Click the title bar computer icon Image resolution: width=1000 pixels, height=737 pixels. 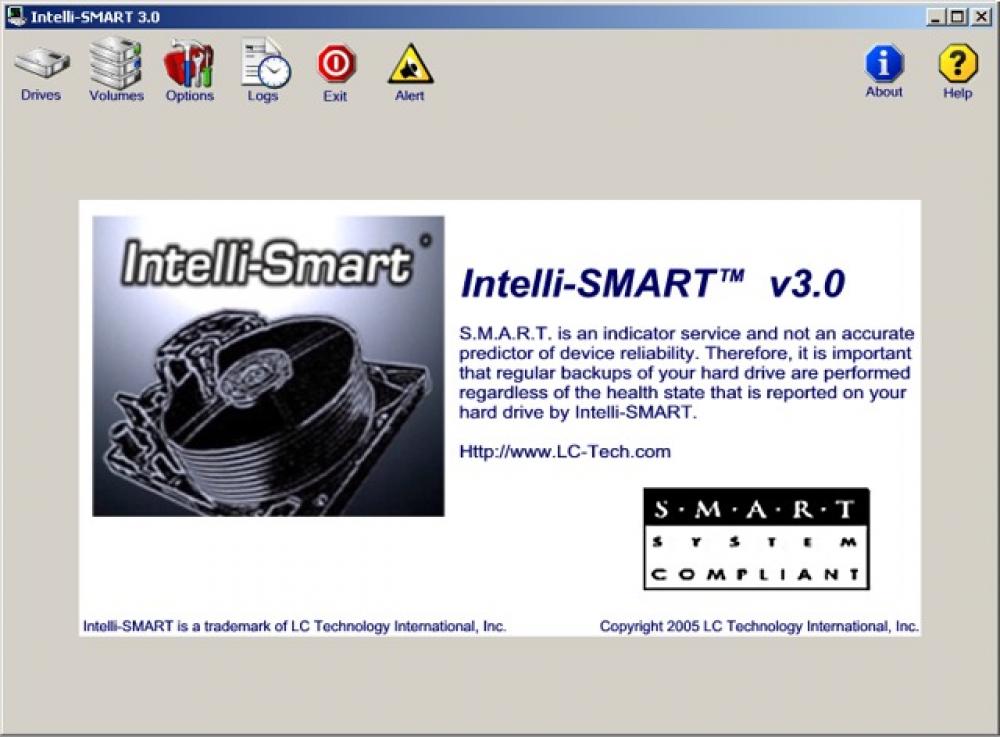[16, 16]
